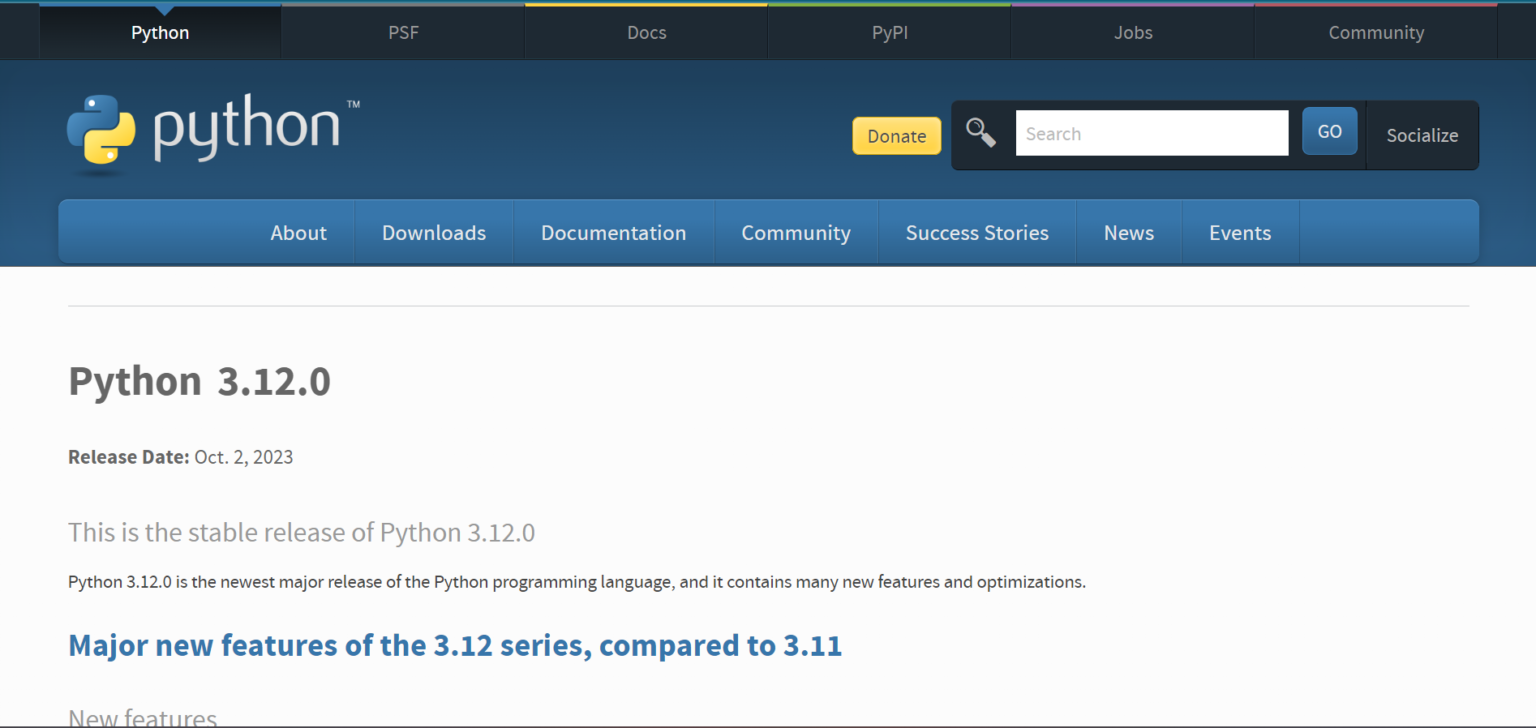
Task: Open the Downloads menu
Action: 433,232
